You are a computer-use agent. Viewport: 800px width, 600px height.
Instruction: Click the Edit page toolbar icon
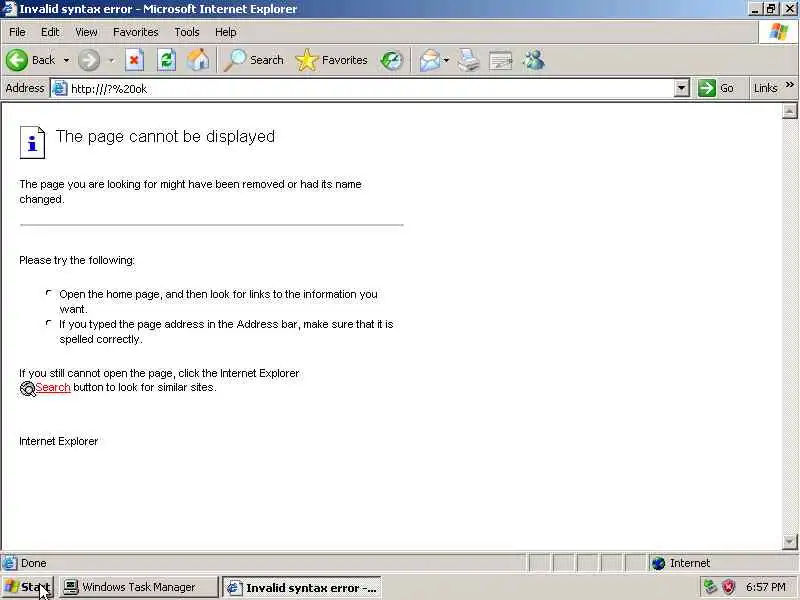501,61
